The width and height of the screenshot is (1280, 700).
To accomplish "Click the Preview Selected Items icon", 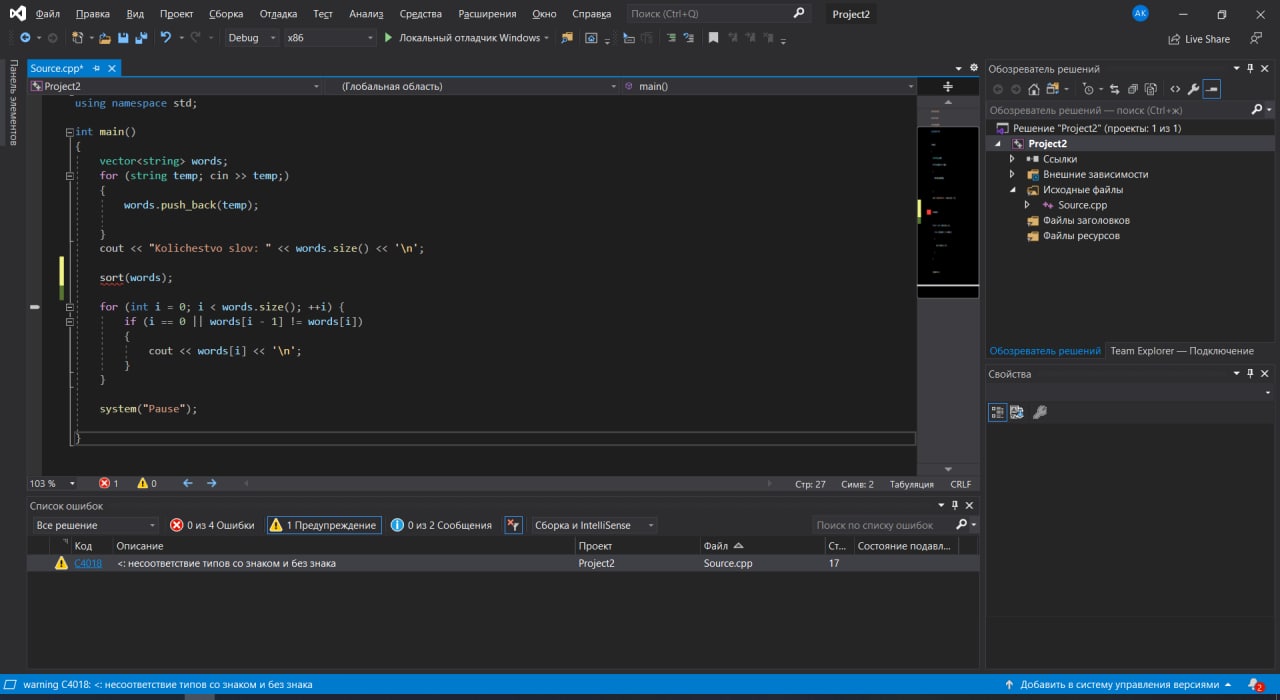I will tap(1211, 89).
